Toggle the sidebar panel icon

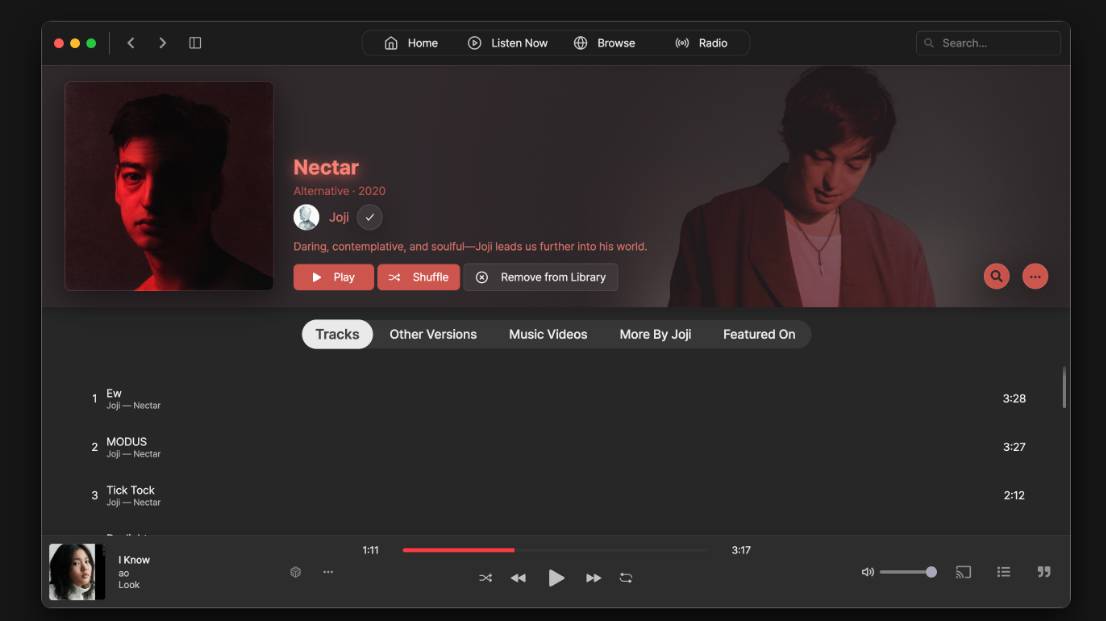[195, 43]
